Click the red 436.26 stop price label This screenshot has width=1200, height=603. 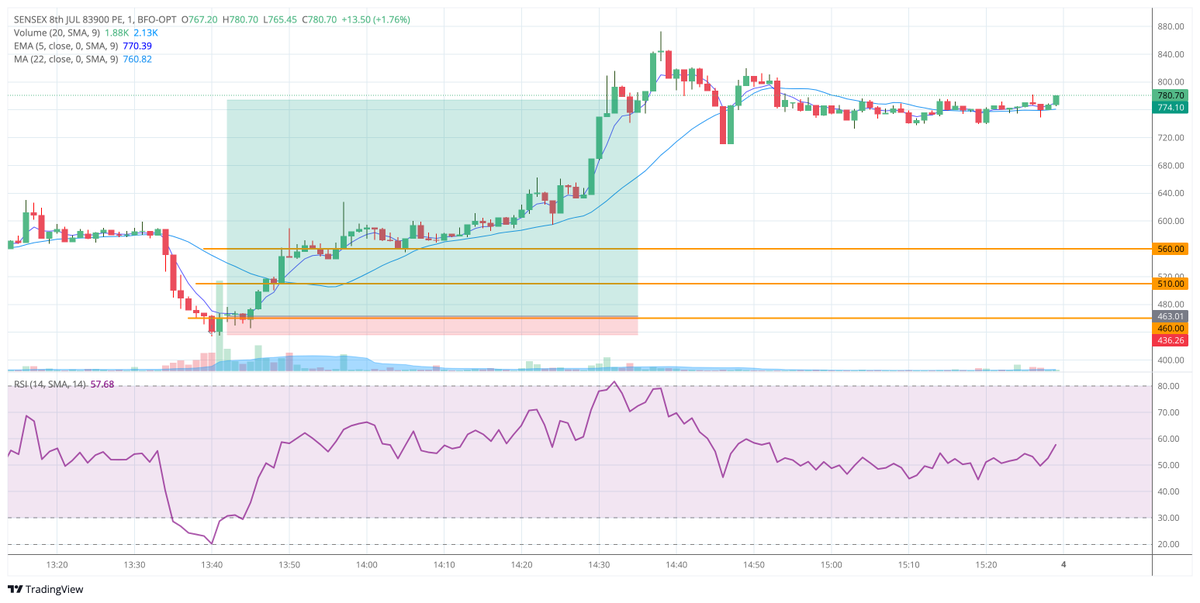[x=1170, y=340]
